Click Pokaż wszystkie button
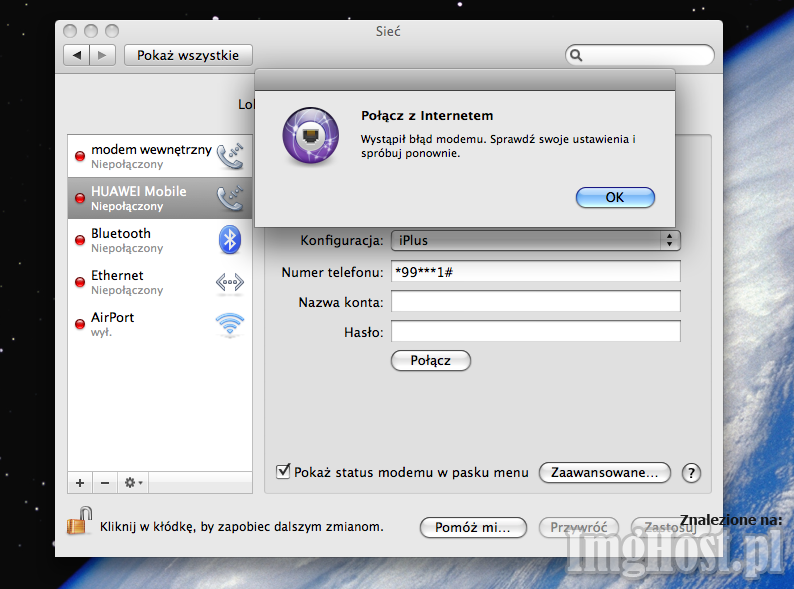Viewport: 794px width, 589px height. tap(188, 55)
